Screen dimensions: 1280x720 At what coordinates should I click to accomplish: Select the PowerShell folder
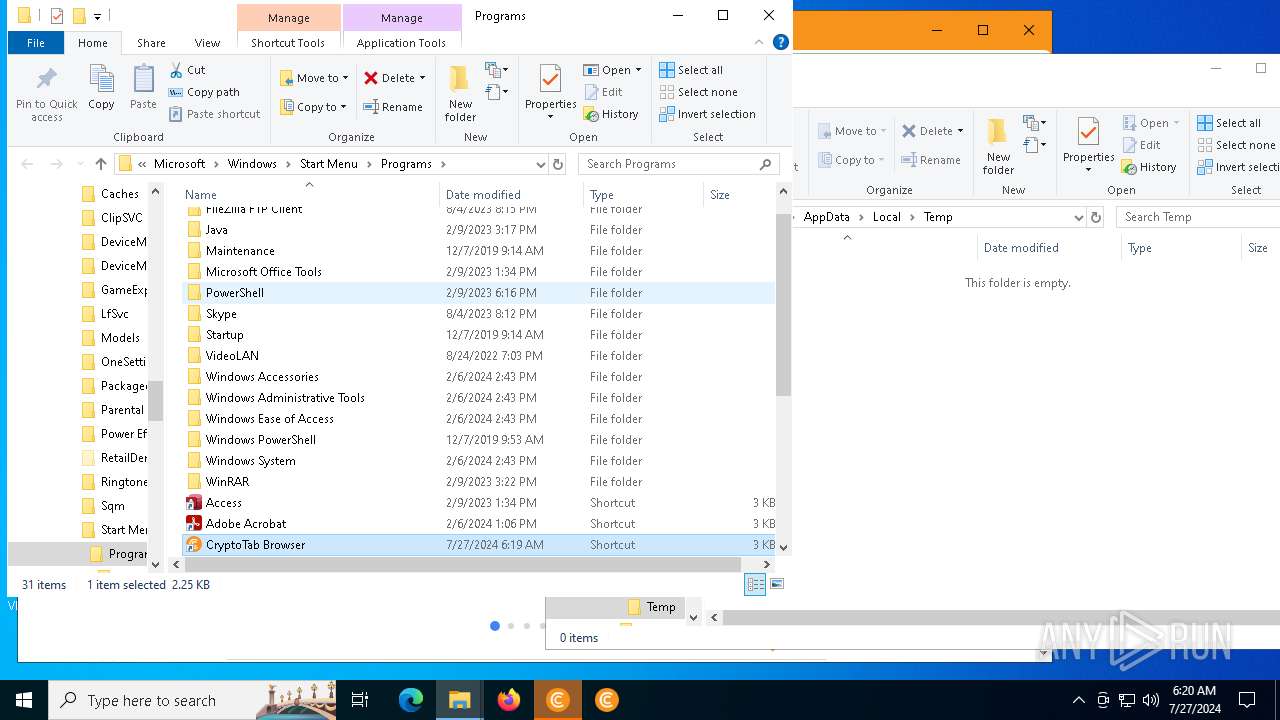(478, 293)
